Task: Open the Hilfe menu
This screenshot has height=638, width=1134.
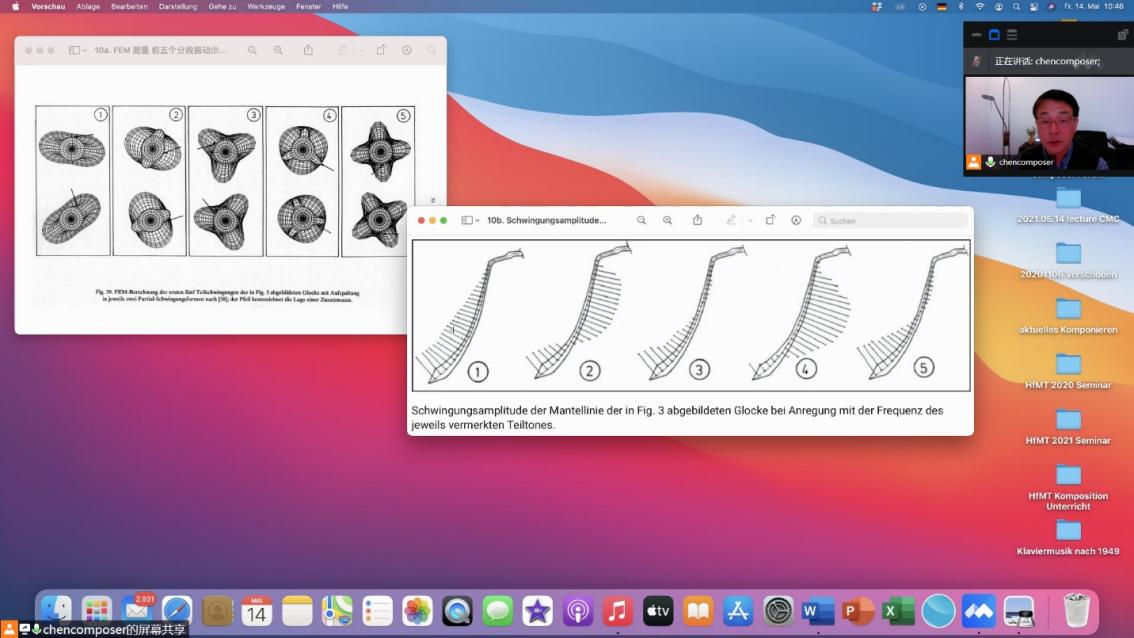Action: (x=341, y=7)
